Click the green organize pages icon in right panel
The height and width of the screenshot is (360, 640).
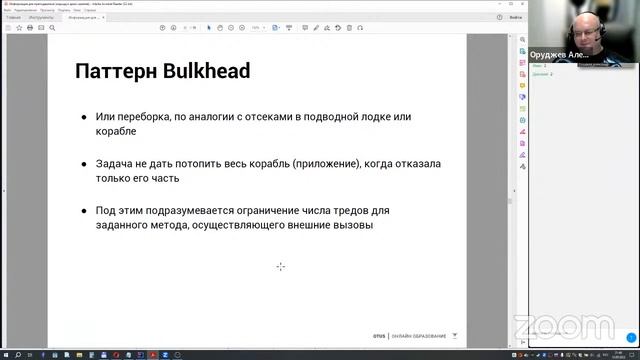click(522, 109)
